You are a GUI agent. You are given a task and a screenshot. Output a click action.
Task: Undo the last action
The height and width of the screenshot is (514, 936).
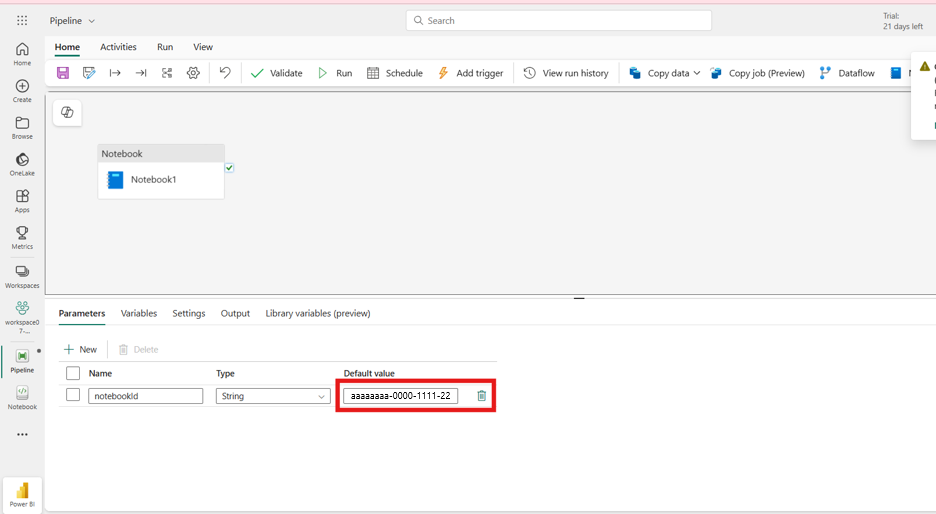pyautogui.click(x=224, y=73)
